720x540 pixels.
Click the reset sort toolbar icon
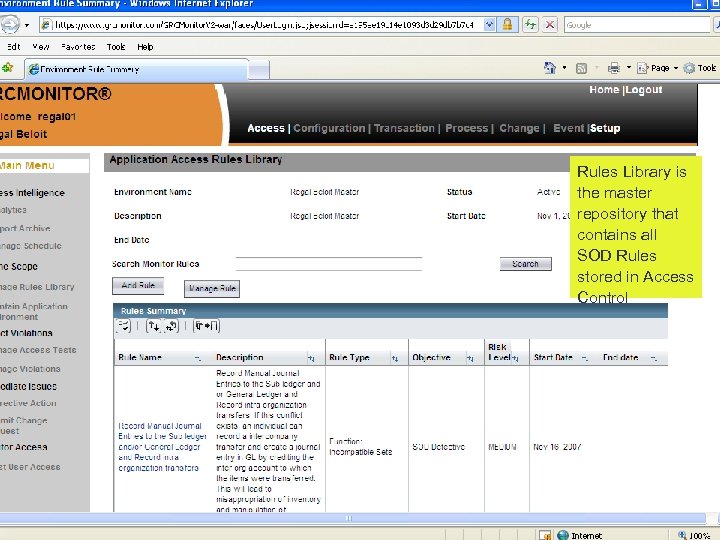pyautogui.click(x=172, y=326)
